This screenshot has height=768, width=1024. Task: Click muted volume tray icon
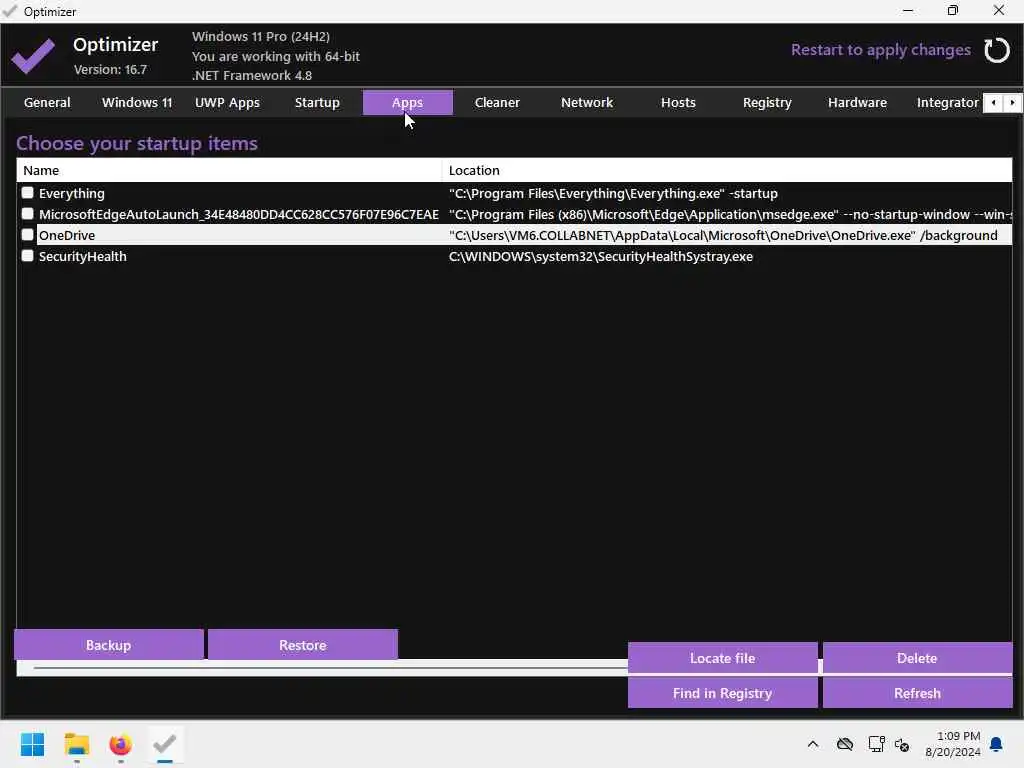(902, 744)
